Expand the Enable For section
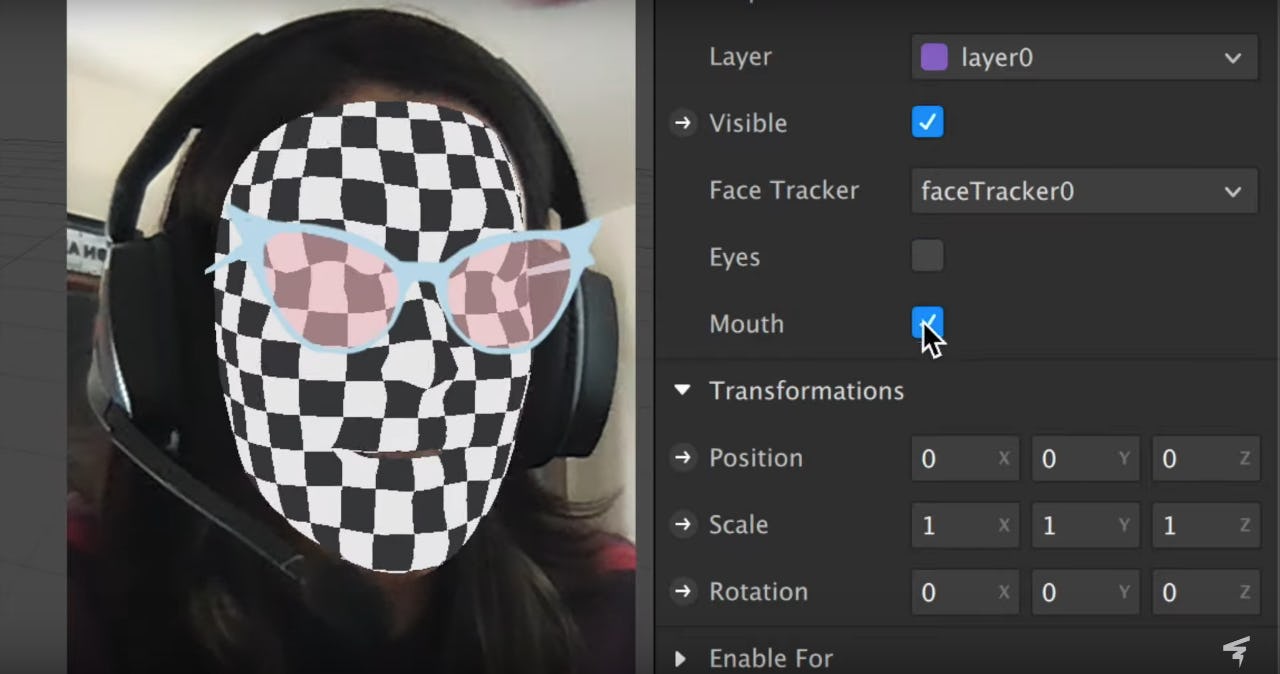Image resolution: width=1280 pixels, height=674 pixels. tap(681, 658)
